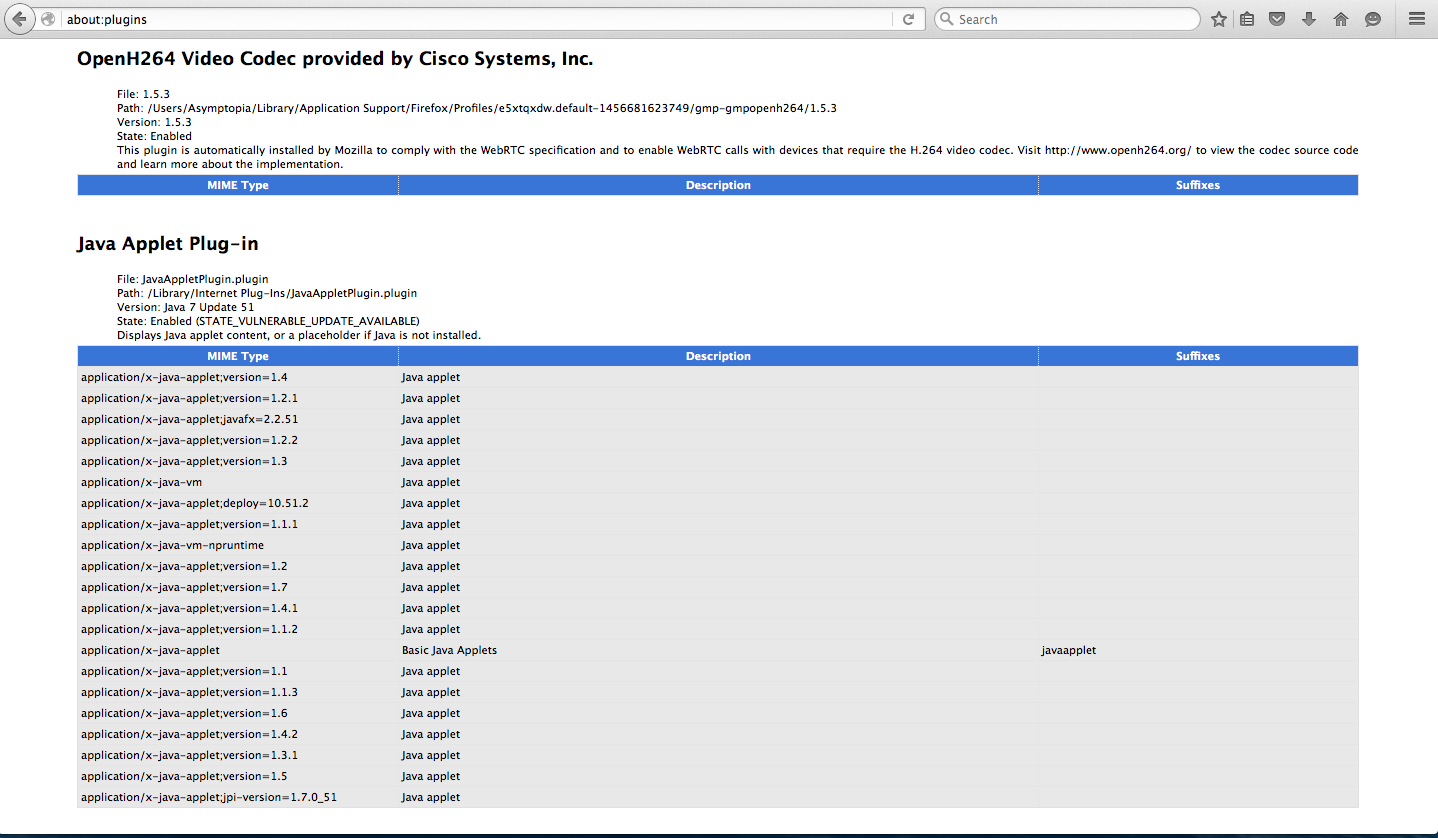The image size is (1438, 838).
Task: Click 'Java applet' description in version=1.4 row
Action: [x=718, y=377]
